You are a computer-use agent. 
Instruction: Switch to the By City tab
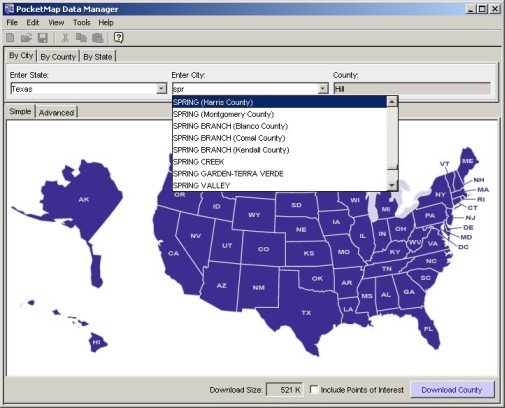[21, 56]
